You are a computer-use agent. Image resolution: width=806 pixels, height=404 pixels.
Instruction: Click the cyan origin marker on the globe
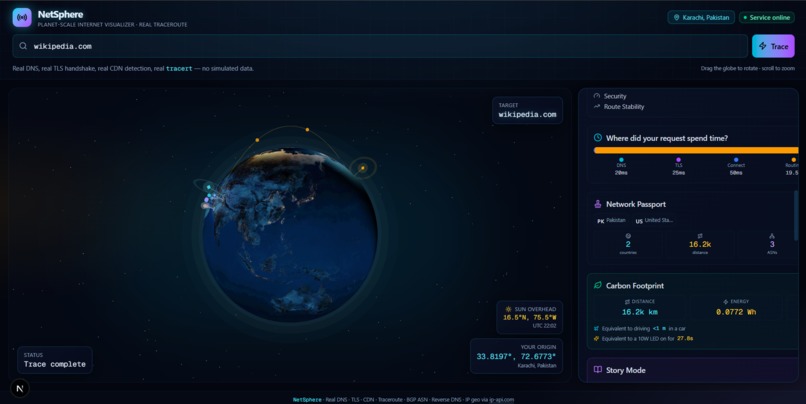point(209,187)
